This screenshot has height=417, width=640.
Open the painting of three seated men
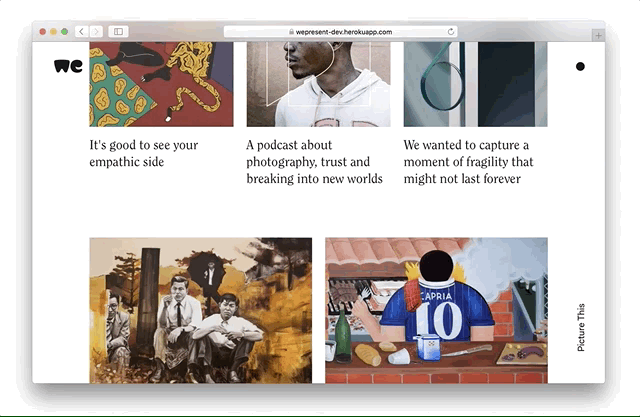click(x=200, y=311)
